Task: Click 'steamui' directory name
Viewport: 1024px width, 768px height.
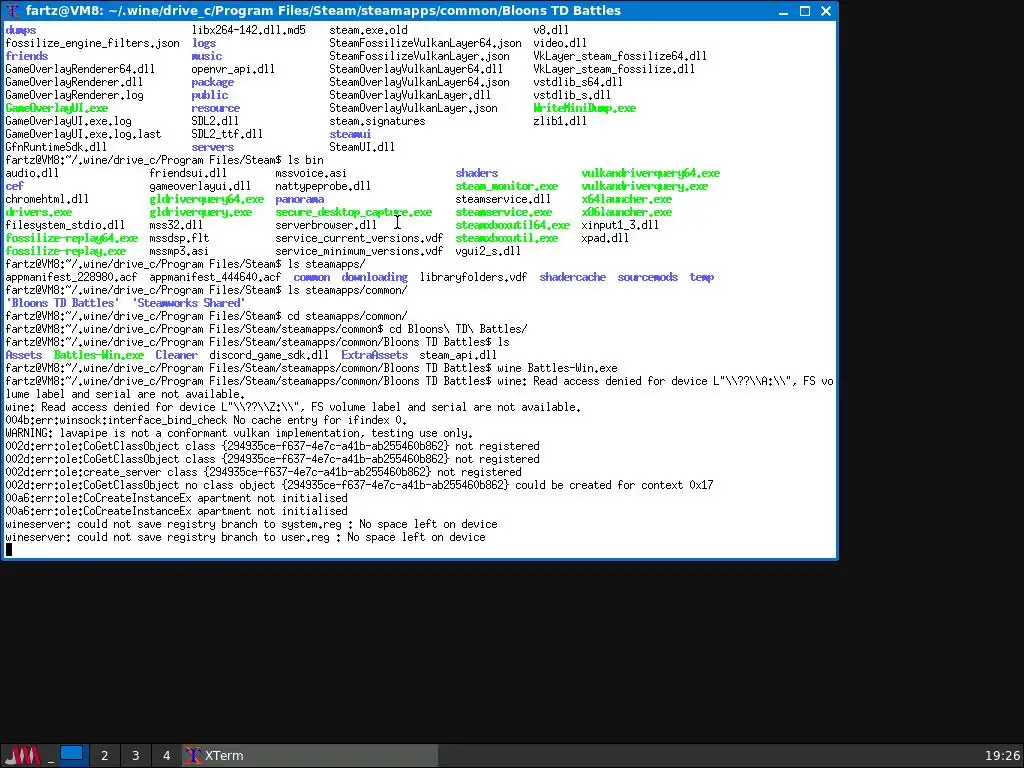Action: coord(350,135)
